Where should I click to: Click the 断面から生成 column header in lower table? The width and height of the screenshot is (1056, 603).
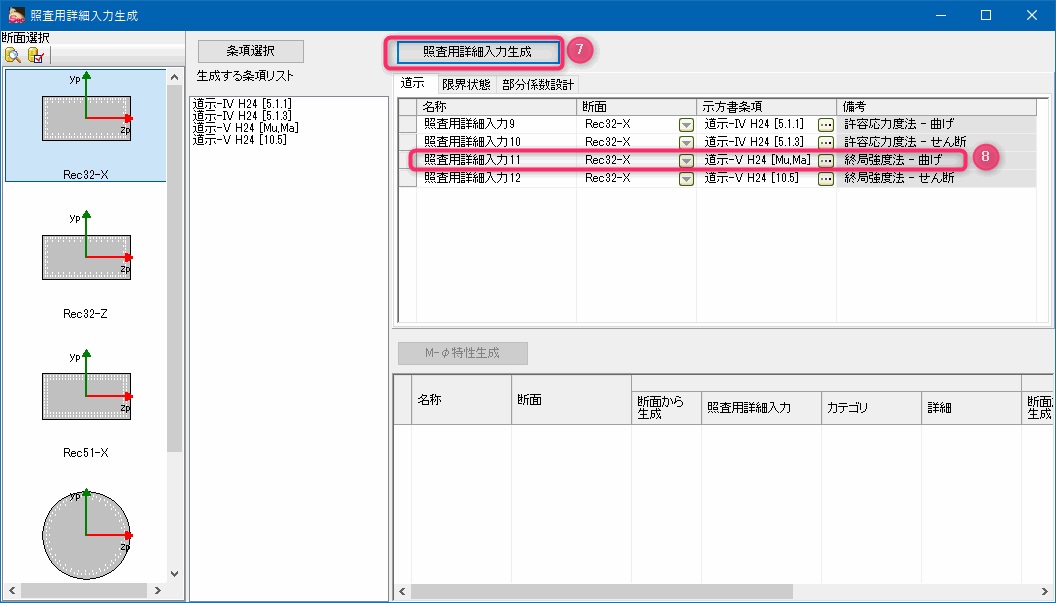coord(666,408)
